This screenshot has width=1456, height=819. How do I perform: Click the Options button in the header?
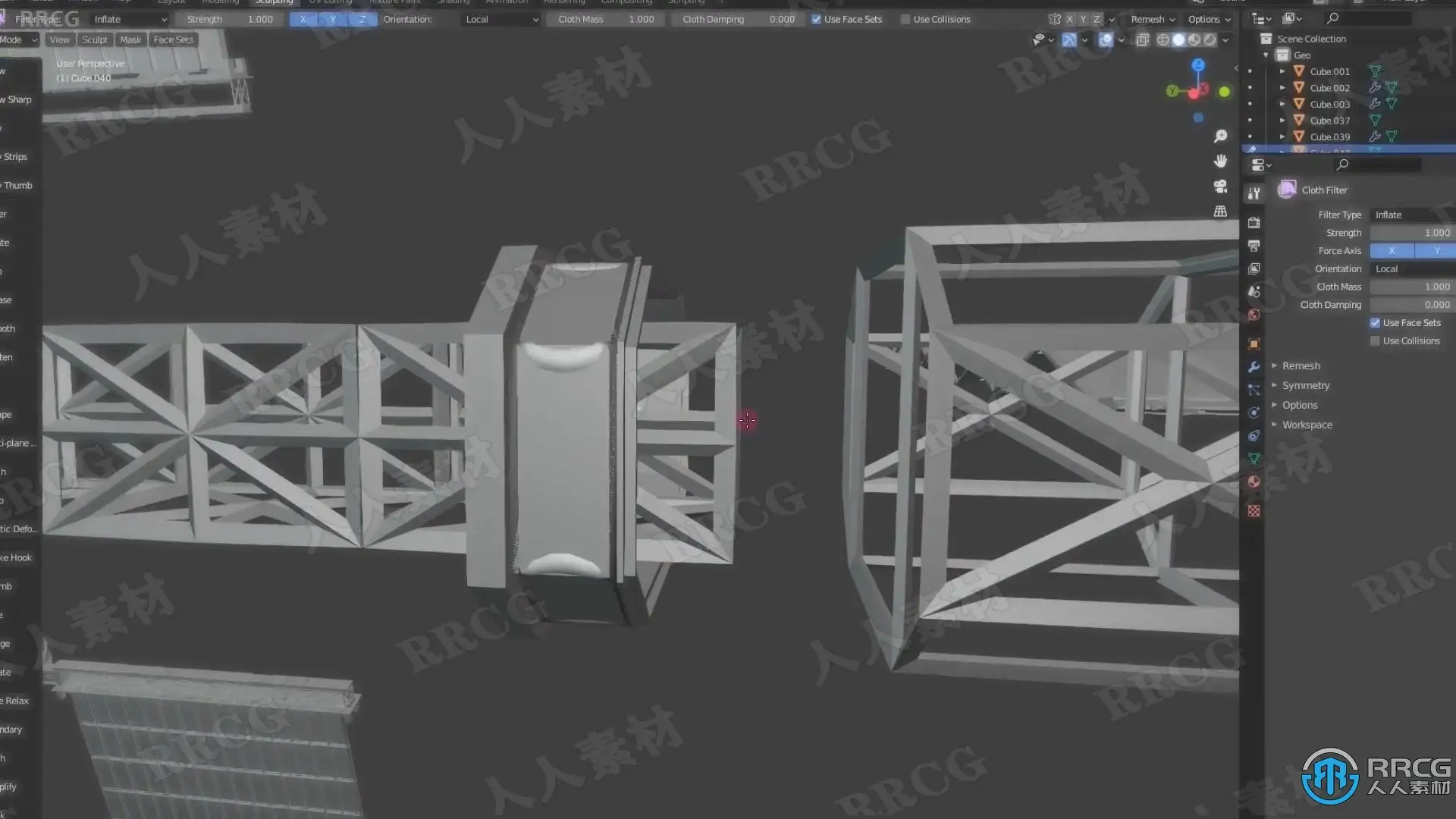(1209, 20)
